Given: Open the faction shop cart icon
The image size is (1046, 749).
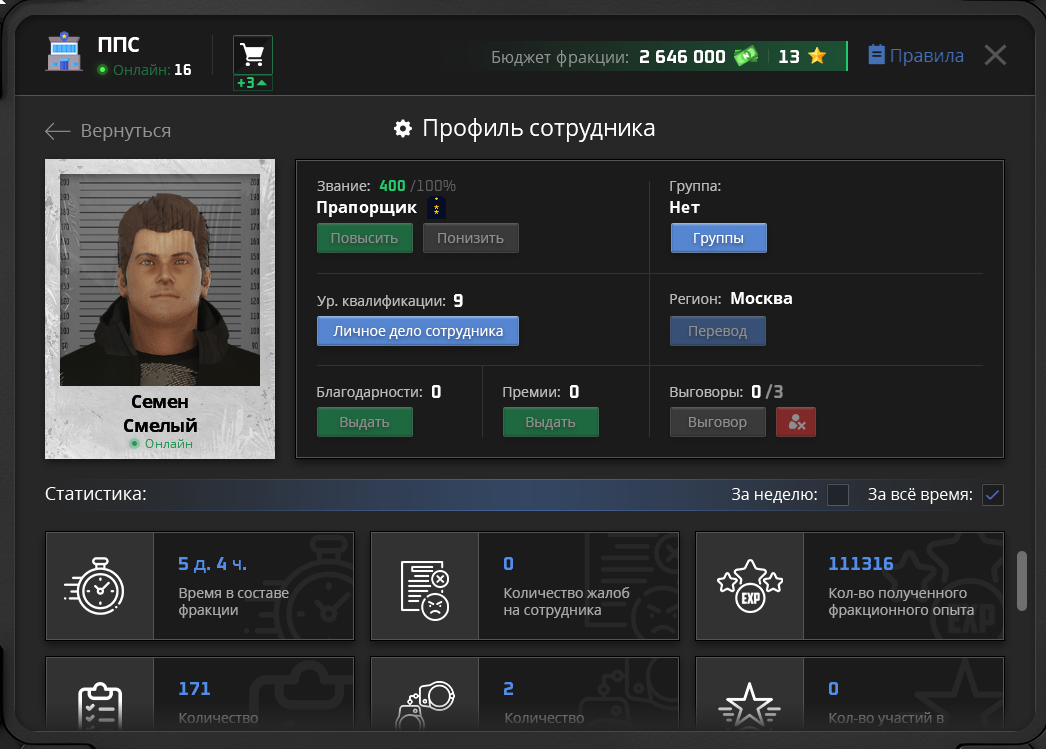Looking at the screenshot, I should (252, 55).
